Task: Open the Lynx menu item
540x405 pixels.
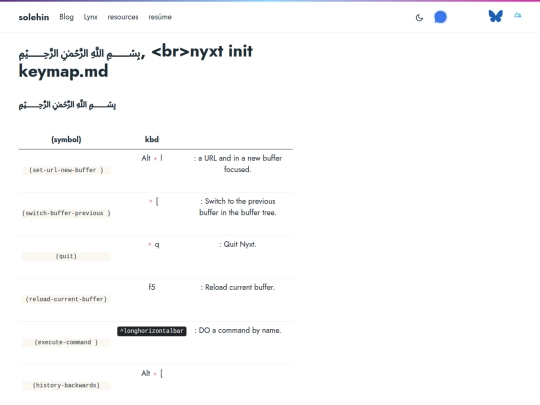Action: 91,17
